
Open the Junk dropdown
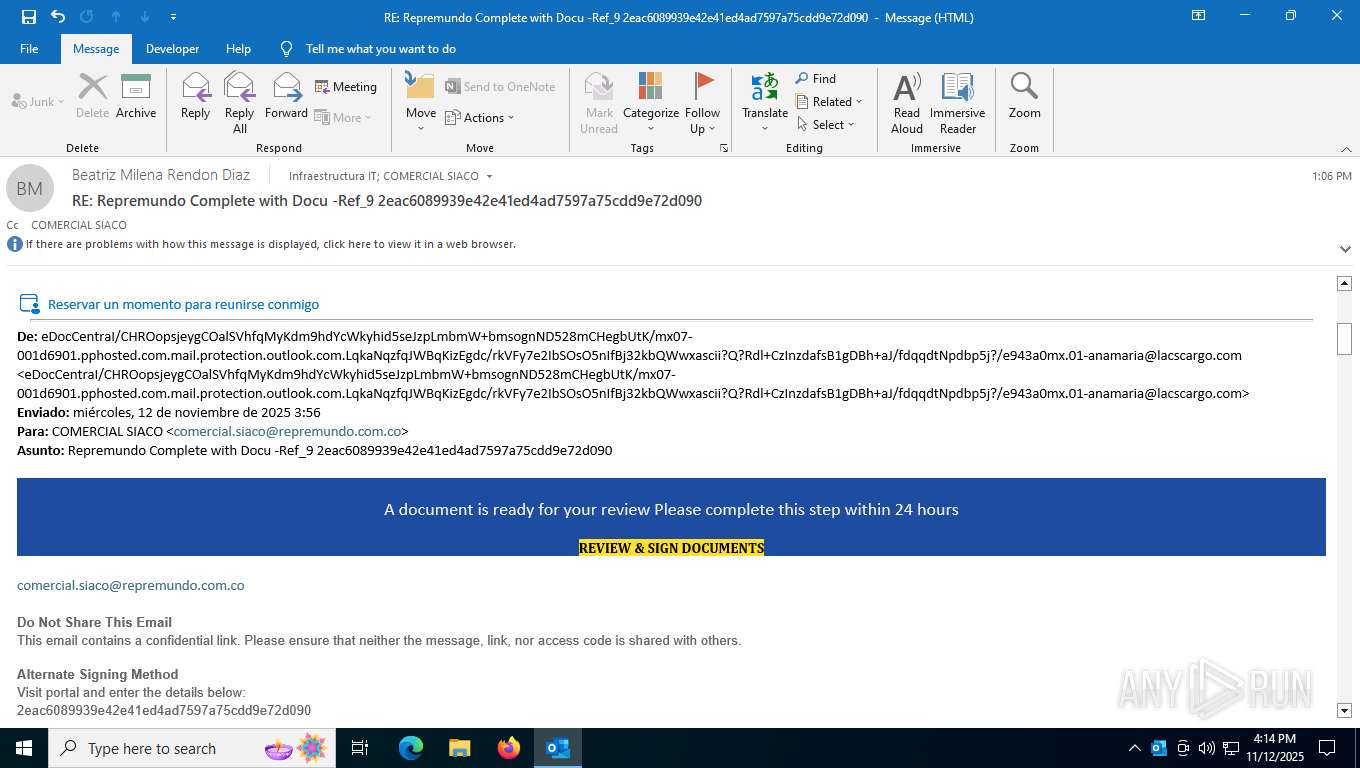click(x=38, y=102)
